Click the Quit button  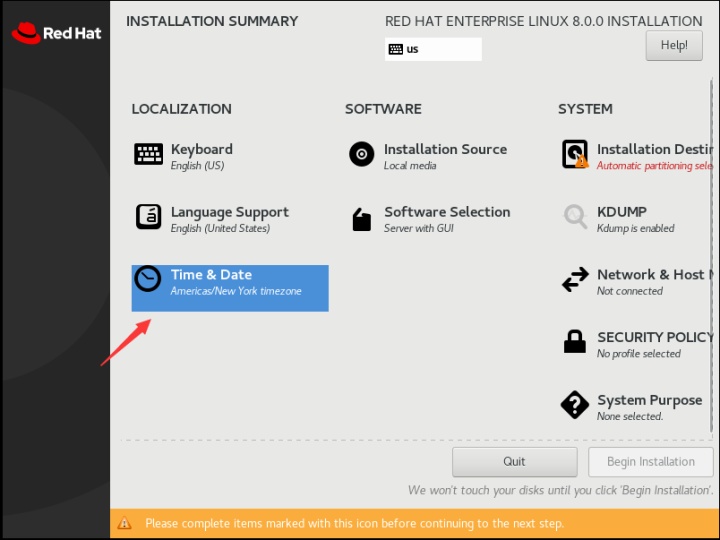tap(514, 461)
